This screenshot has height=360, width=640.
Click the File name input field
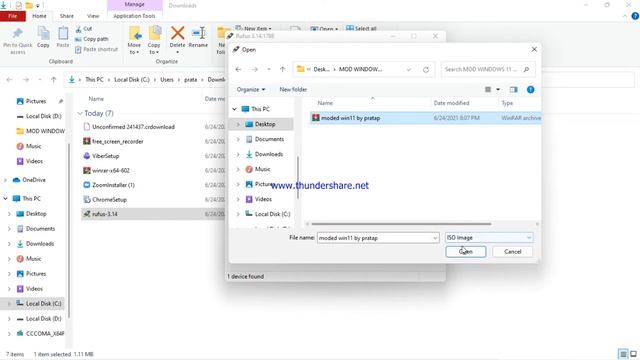pos(375,238)
